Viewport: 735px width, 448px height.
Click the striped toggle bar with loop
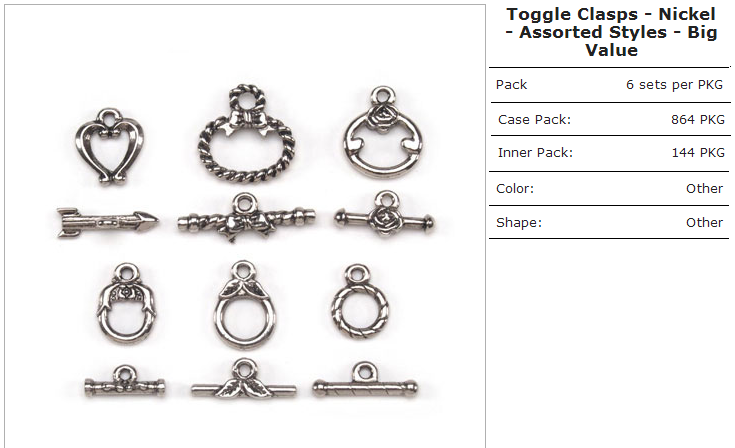[x=365, y=381]
